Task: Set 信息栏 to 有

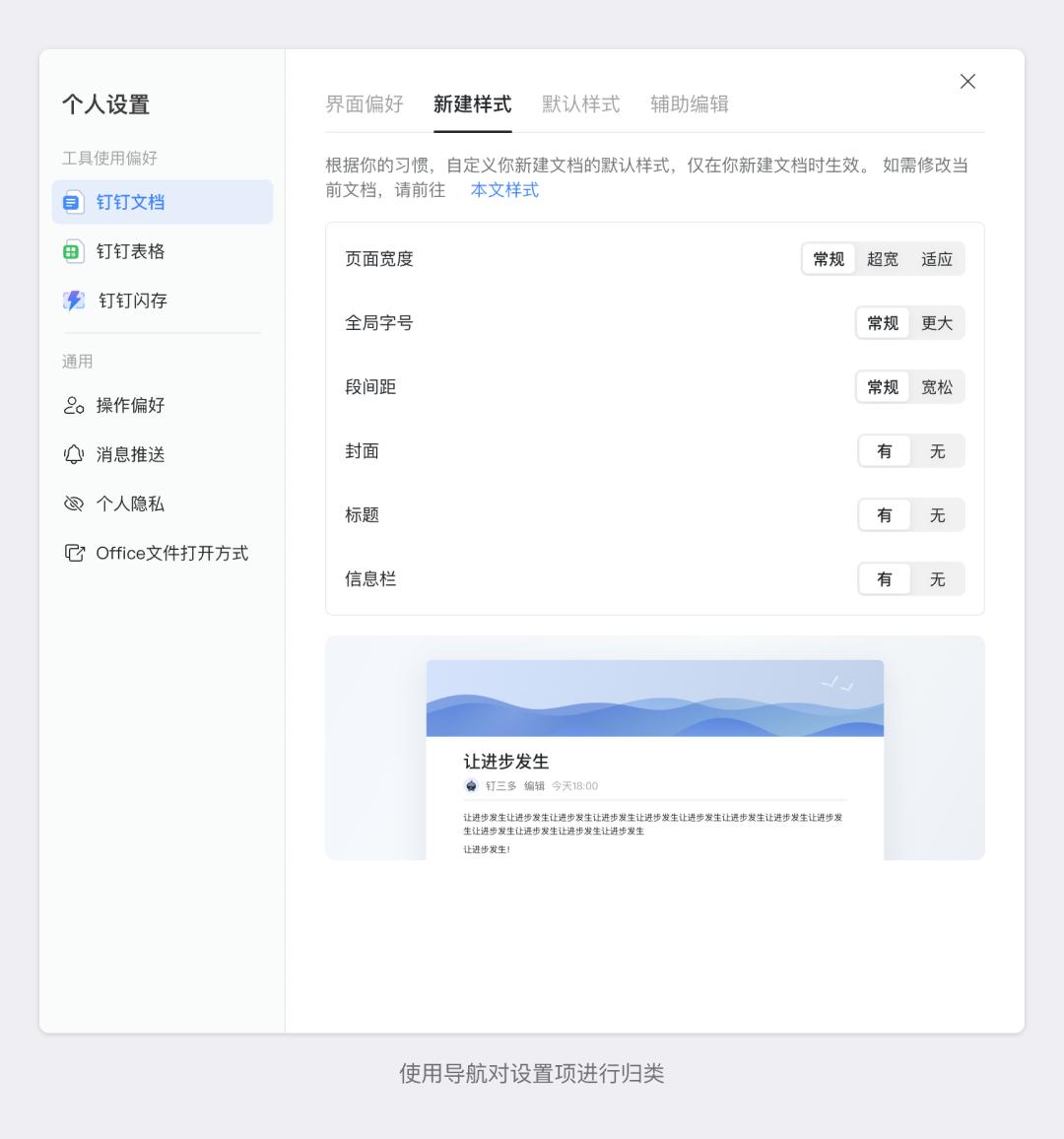Action: click(884, 578)
